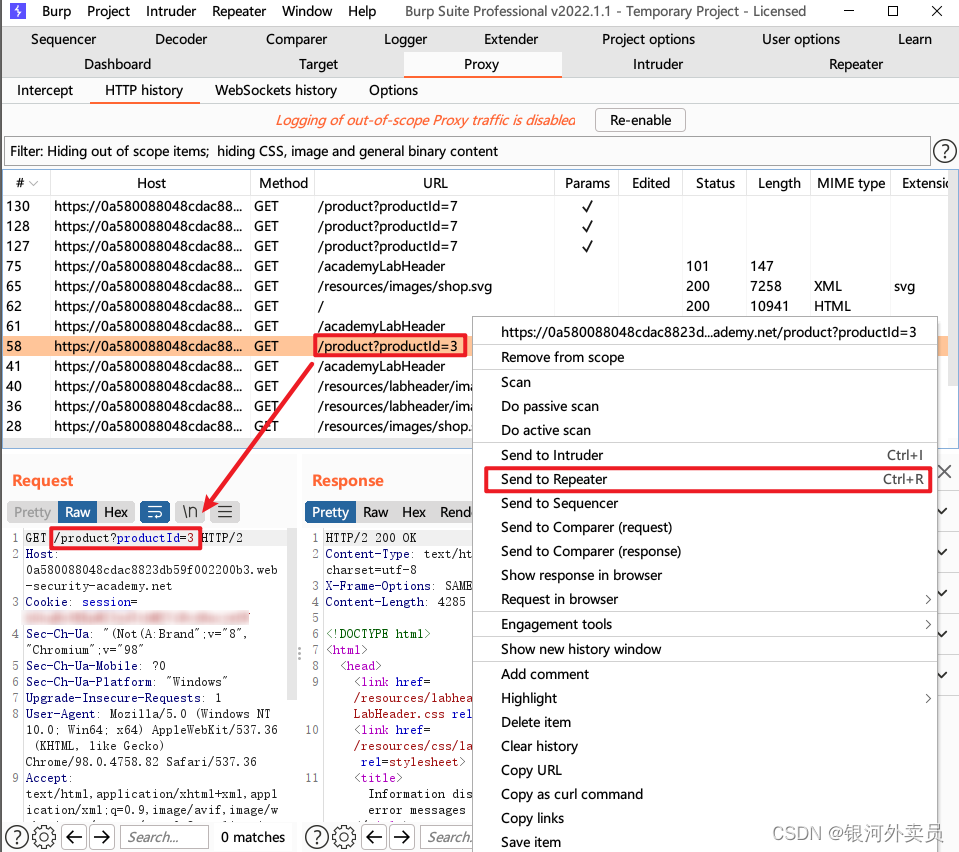Image resolution: width=959 pixels, height=852 pixels.
Task: Switch Response view to Hex
Action: (x=414, y=512)
